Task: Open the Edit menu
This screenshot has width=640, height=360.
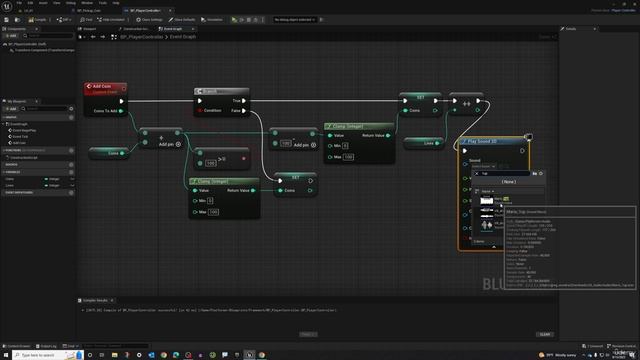Action: point(30,3)
